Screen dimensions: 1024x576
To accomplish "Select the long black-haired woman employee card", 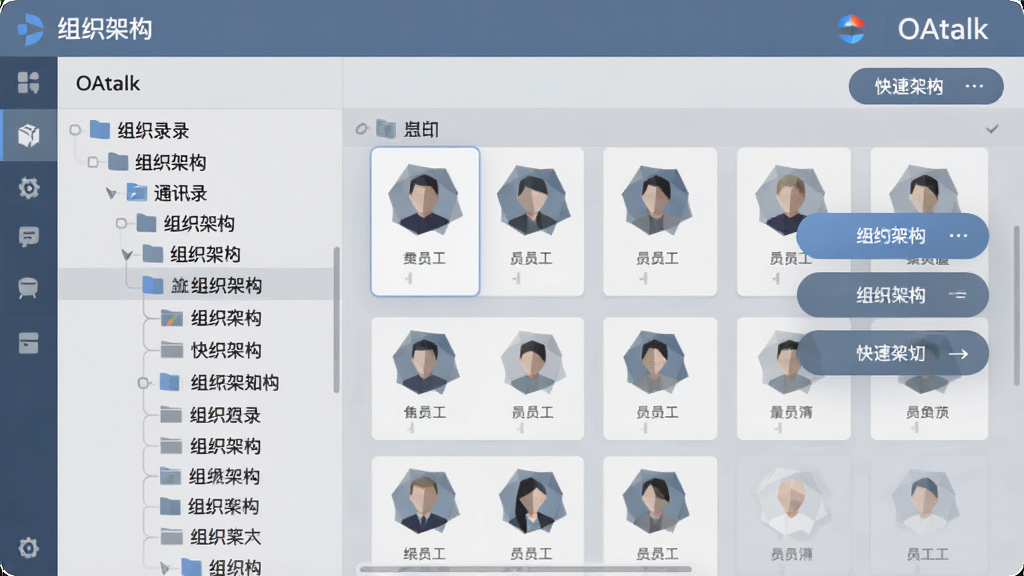I will pos(532,513).
